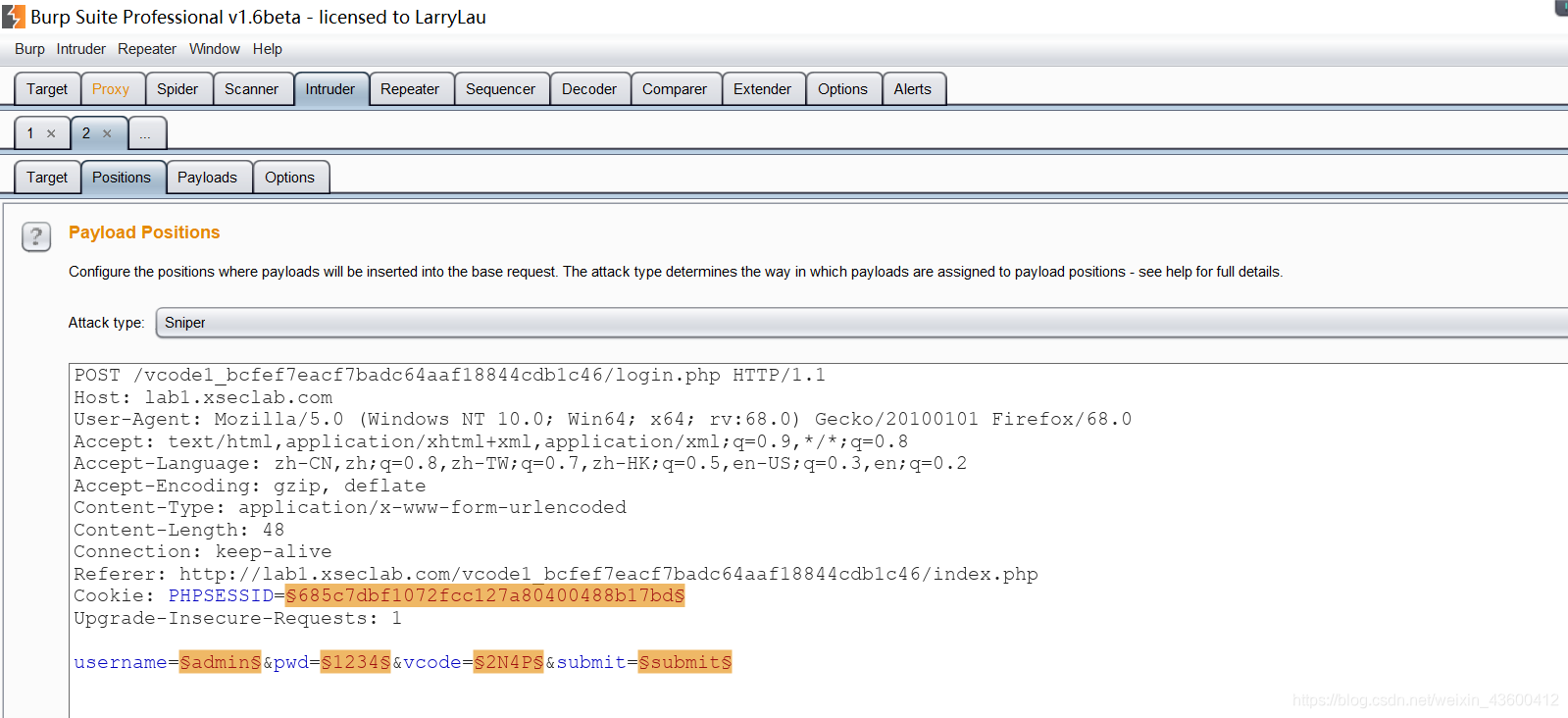The image size is (1568, 718).
Task: Click the User-Agent header line
Action: coord(602,419)
